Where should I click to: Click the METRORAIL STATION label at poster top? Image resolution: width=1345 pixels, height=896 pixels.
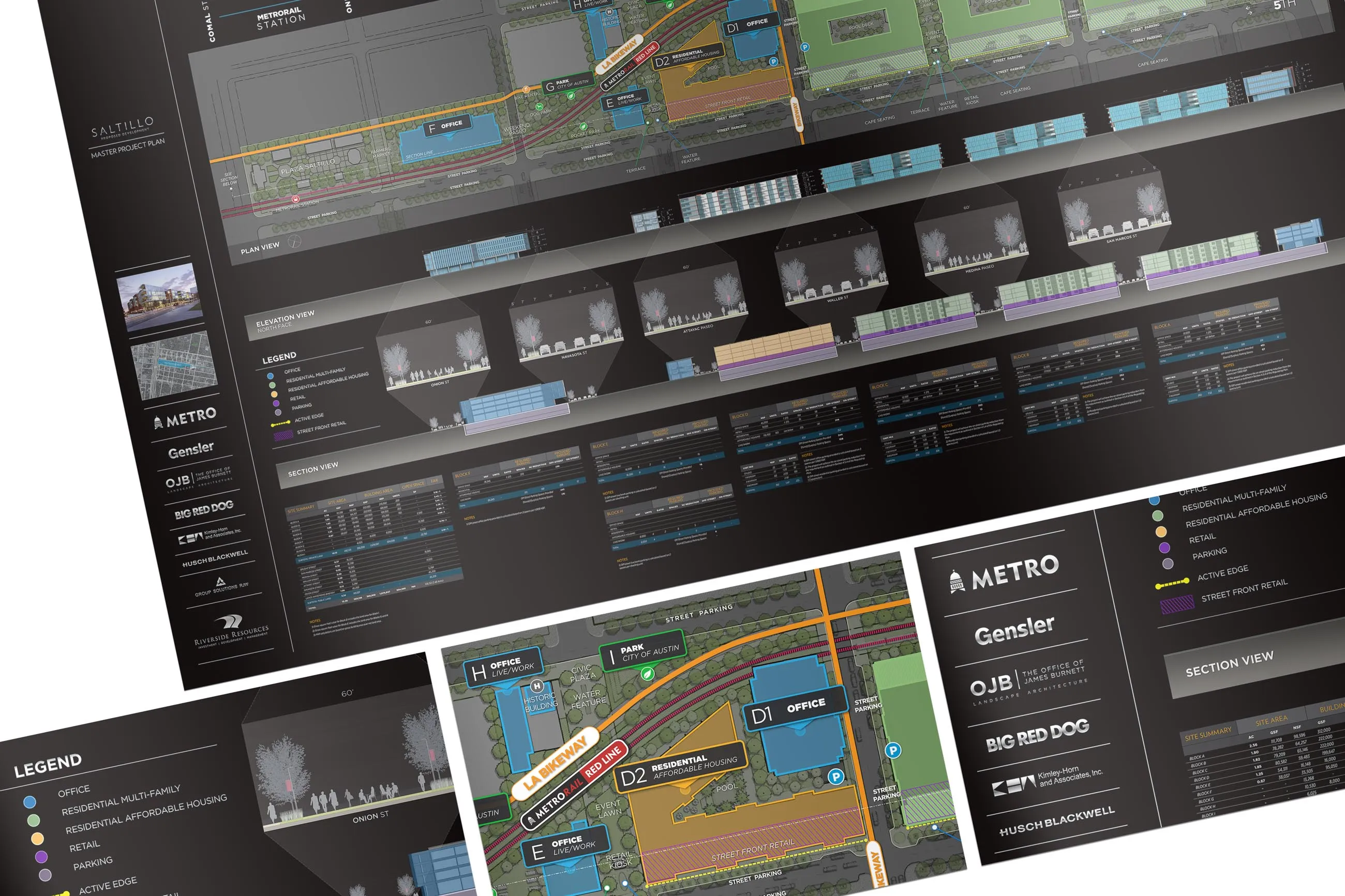click(280, 18)
